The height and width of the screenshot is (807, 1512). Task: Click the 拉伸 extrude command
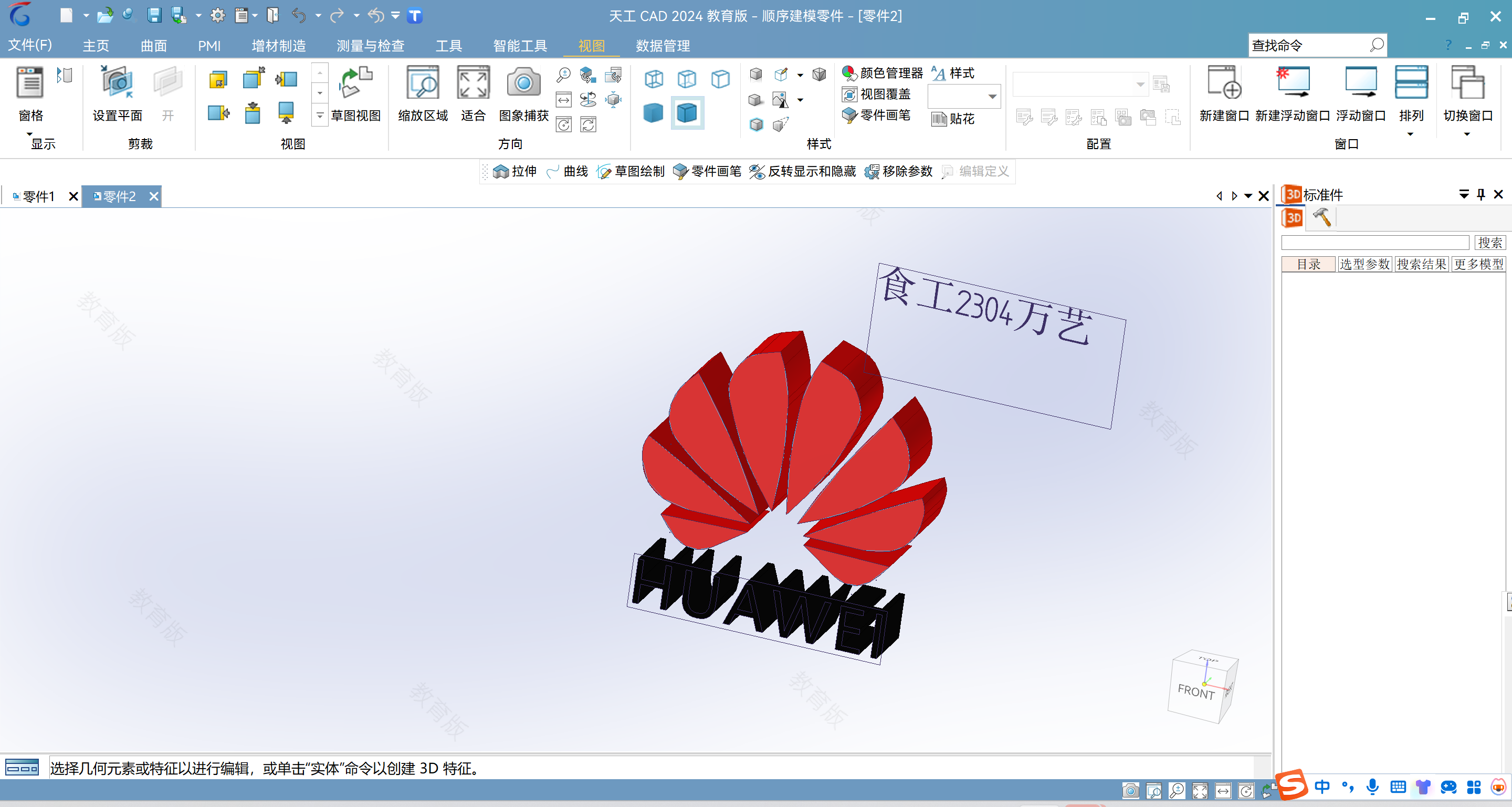click(x=514, y=171)
